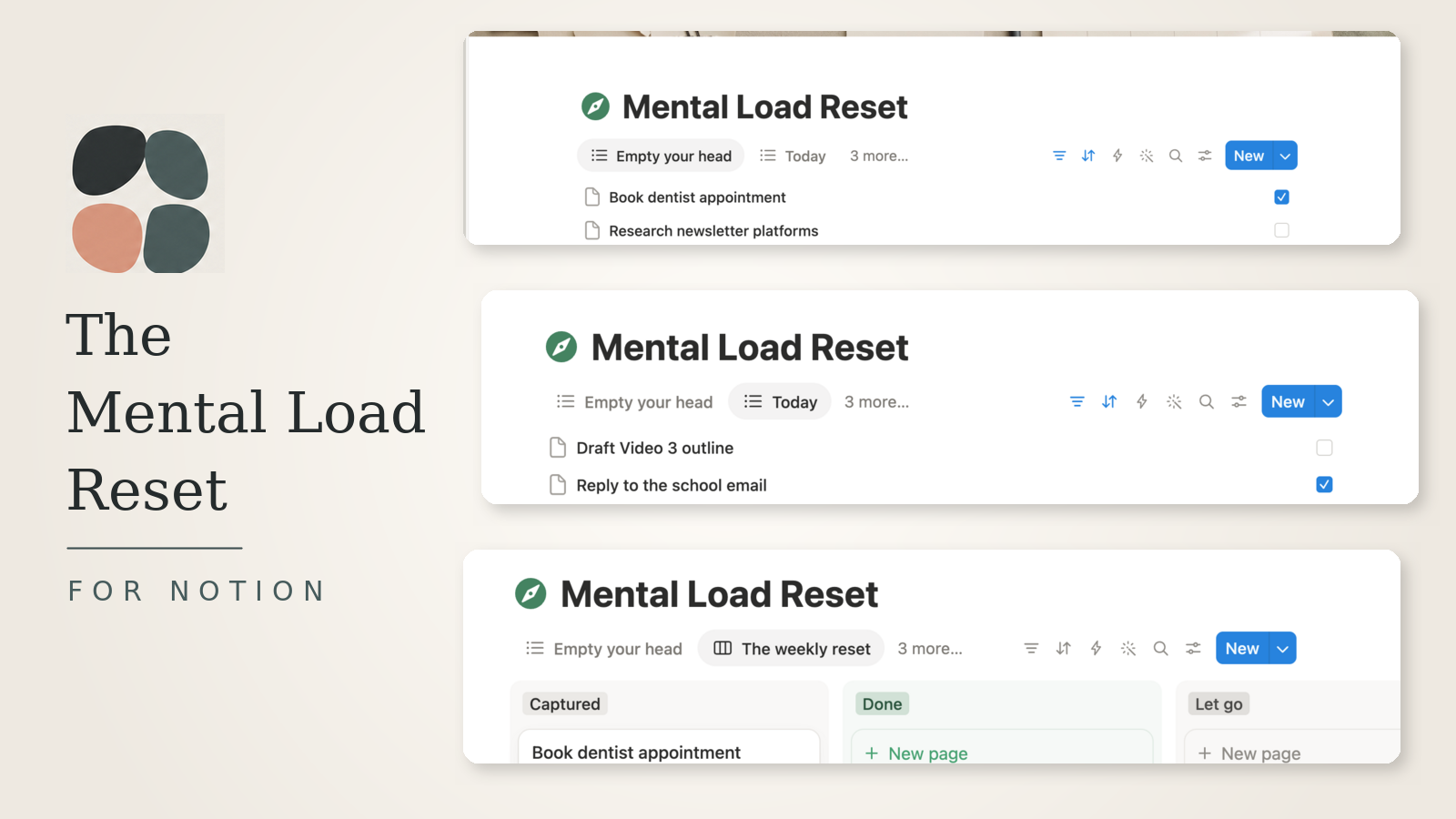Select The weekly reset board tab
The width and height of the screenshot is (1456, 819).
click(792, 648)
